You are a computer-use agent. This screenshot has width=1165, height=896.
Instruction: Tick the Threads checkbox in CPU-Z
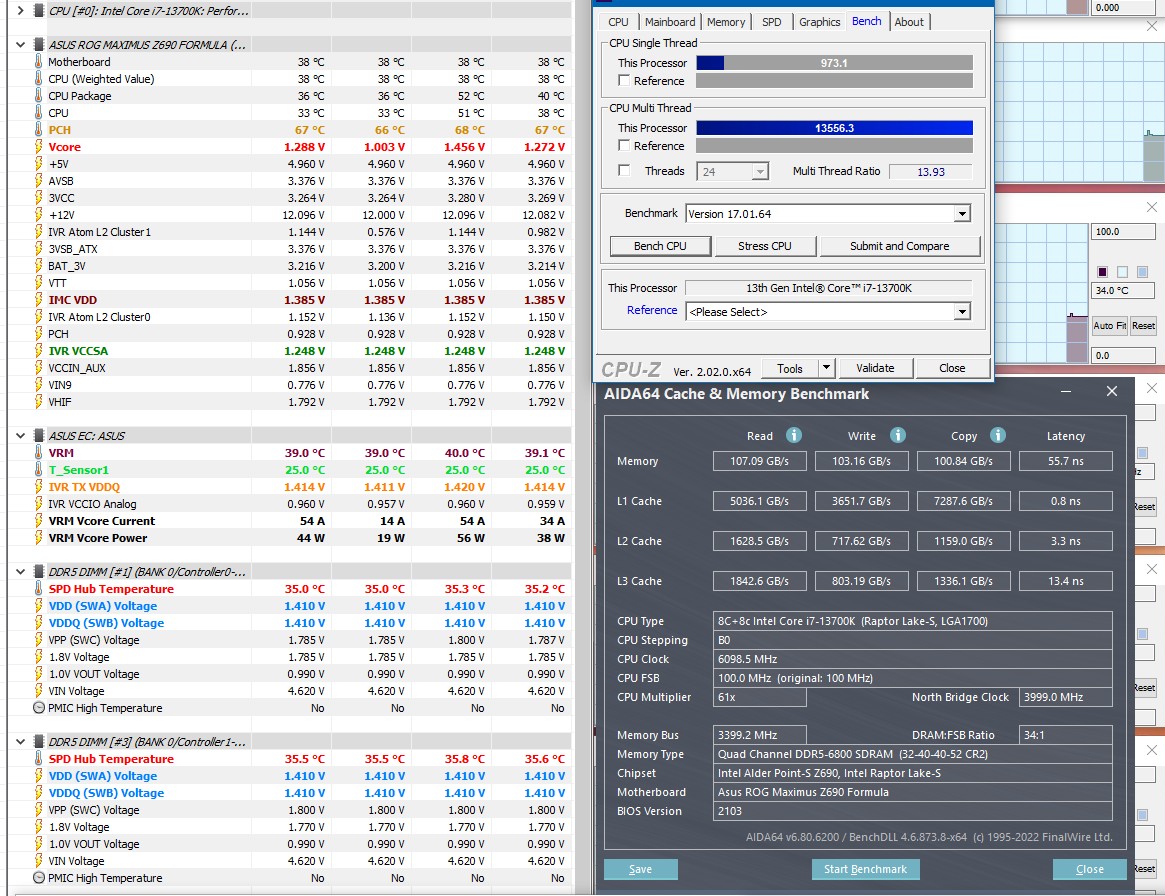click(624, 171)
